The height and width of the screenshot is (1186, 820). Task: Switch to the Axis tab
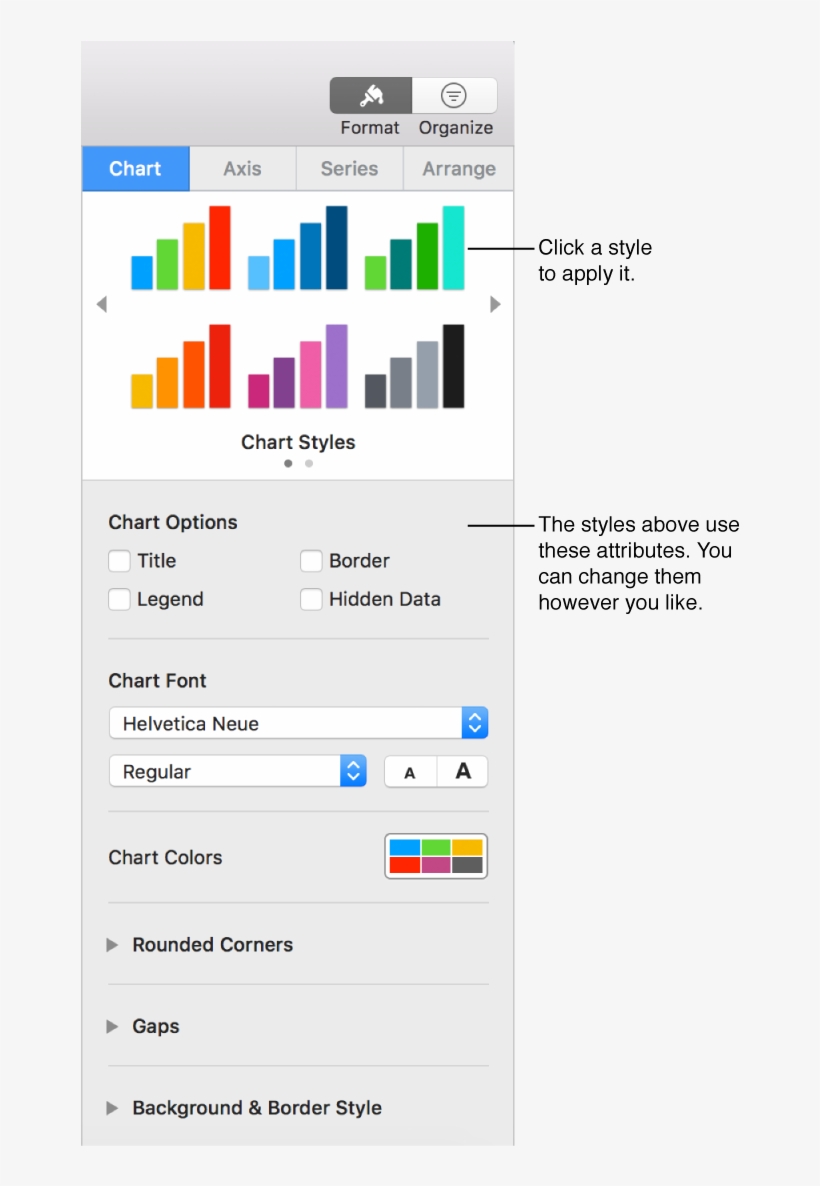click(242, 168)
